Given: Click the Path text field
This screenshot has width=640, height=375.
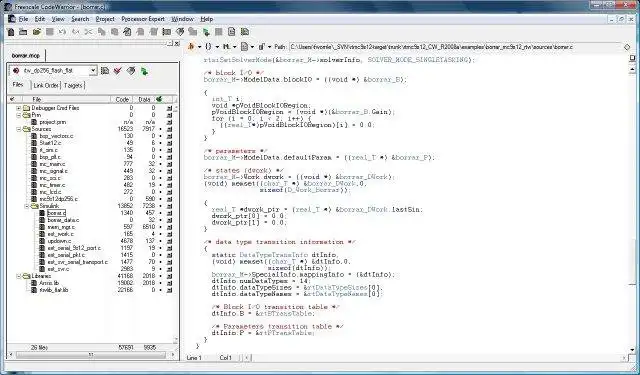Looking at the screenshot, I should [x=455, y=47].
